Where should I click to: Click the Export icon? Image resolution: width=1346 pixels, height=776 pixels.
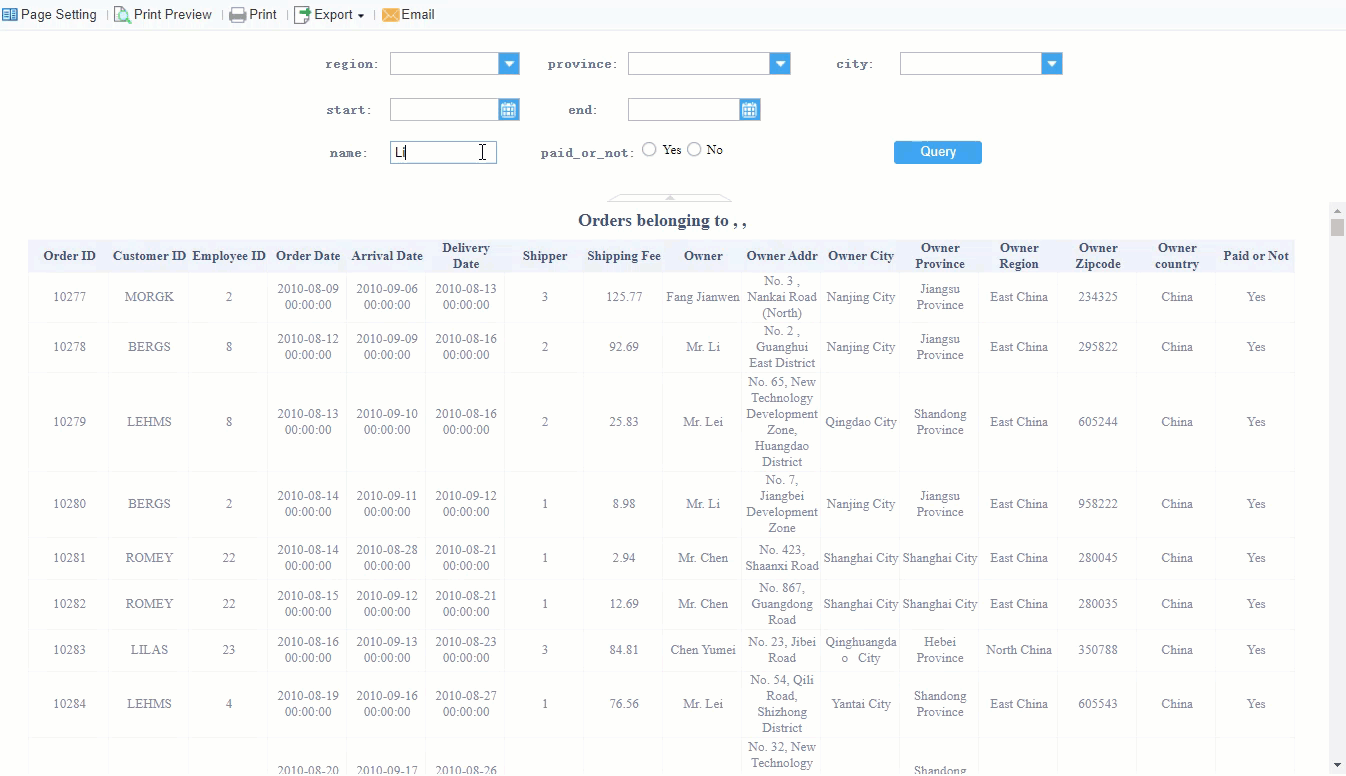coord(300,14)
